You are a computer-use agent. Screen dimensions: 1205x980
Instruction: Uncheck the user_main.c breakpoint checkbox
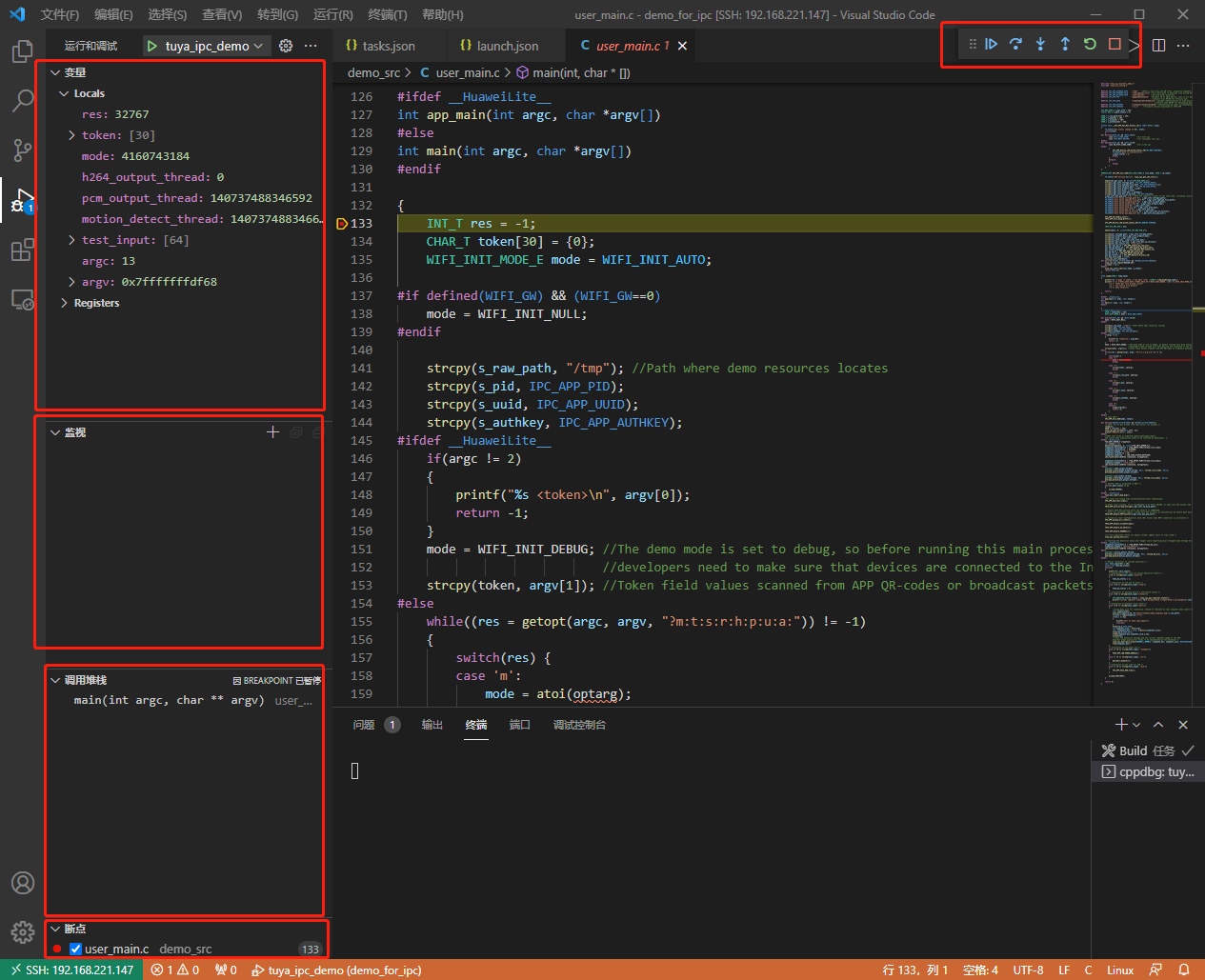74,949
